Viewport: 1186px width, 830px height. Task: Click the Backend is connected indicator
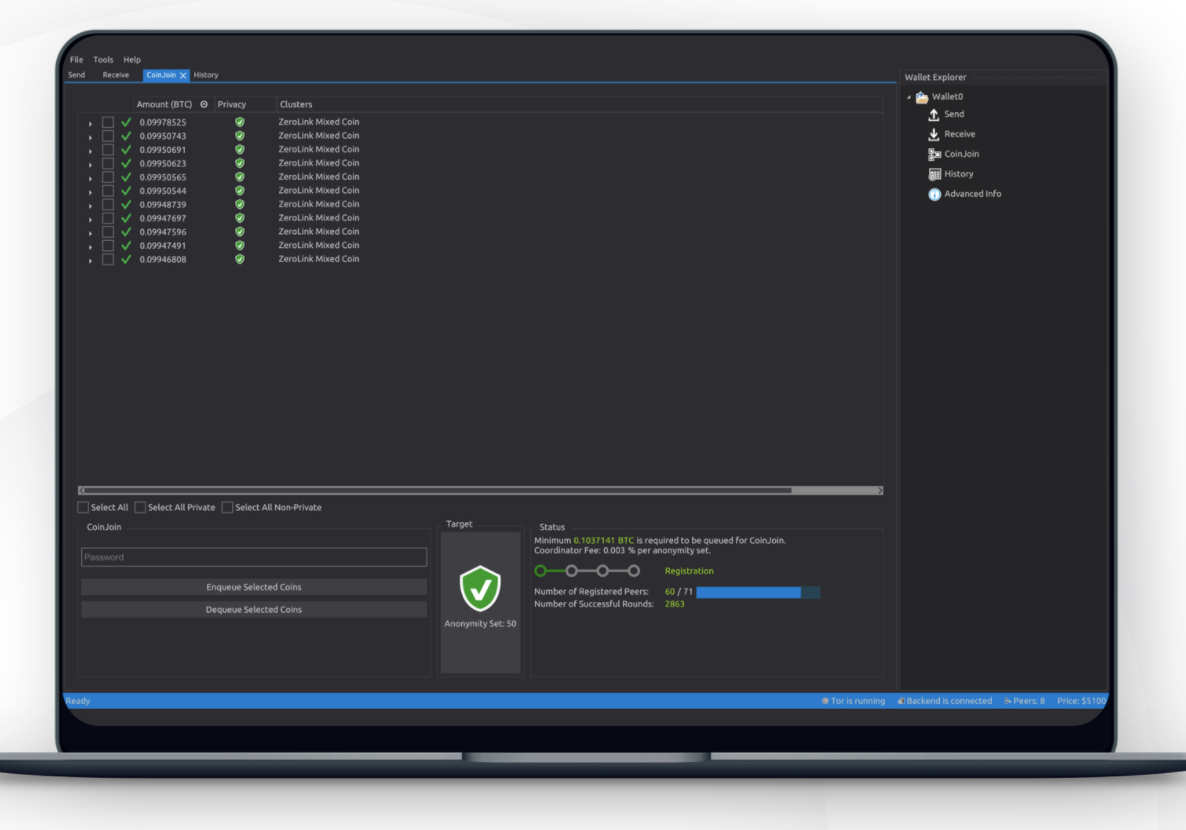(944, 701)
